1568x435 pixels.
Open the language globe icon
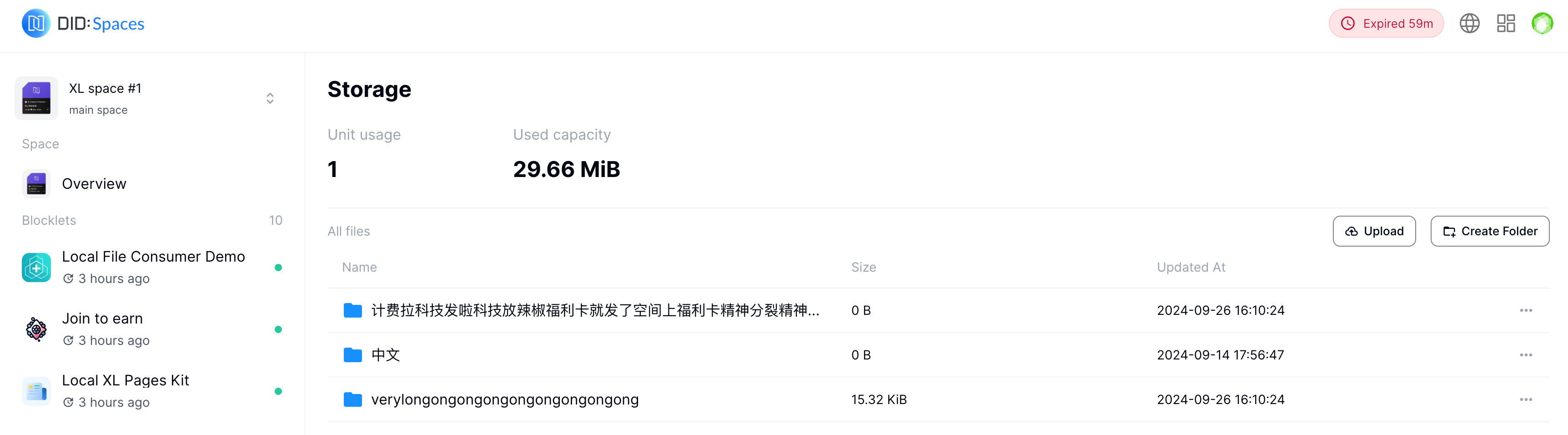pyautogui.click(x=1469, y=24)
